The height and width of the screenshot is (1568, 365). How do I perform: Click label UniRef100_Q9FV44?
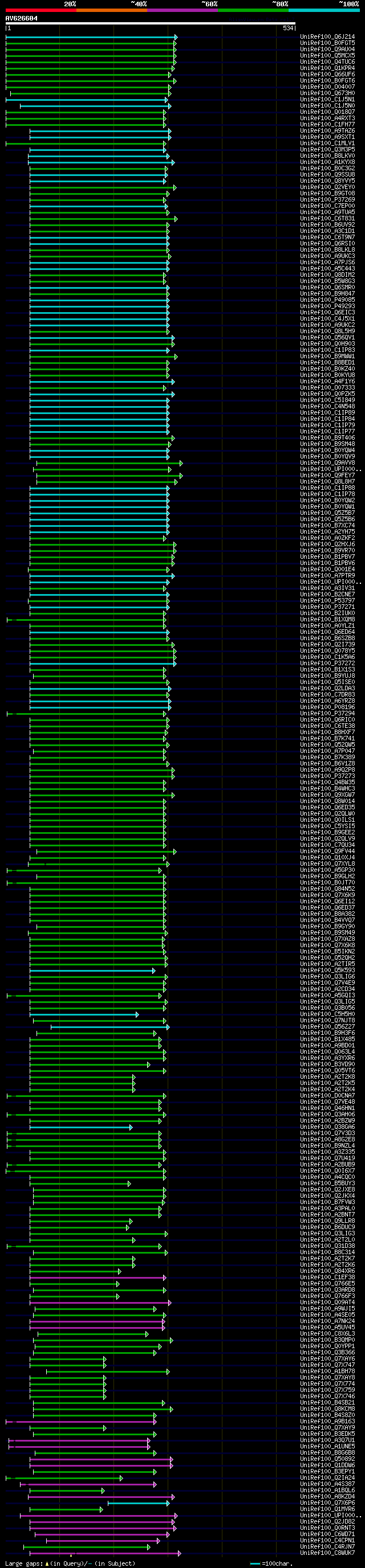click(x=327, y=851)
